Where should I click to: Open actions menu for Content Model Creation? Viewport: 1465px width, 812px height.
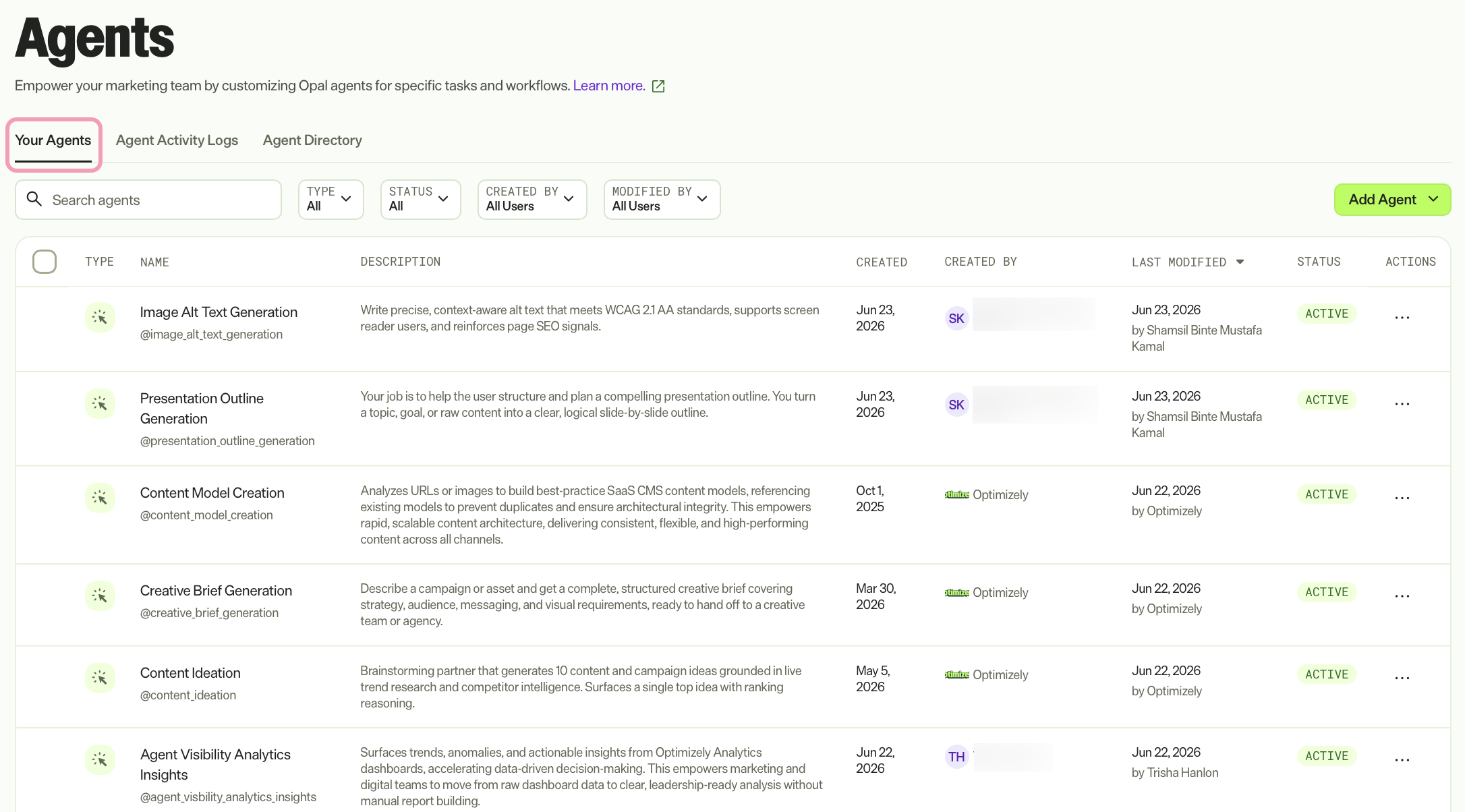pyautogui.click(x=1402, y=498)
